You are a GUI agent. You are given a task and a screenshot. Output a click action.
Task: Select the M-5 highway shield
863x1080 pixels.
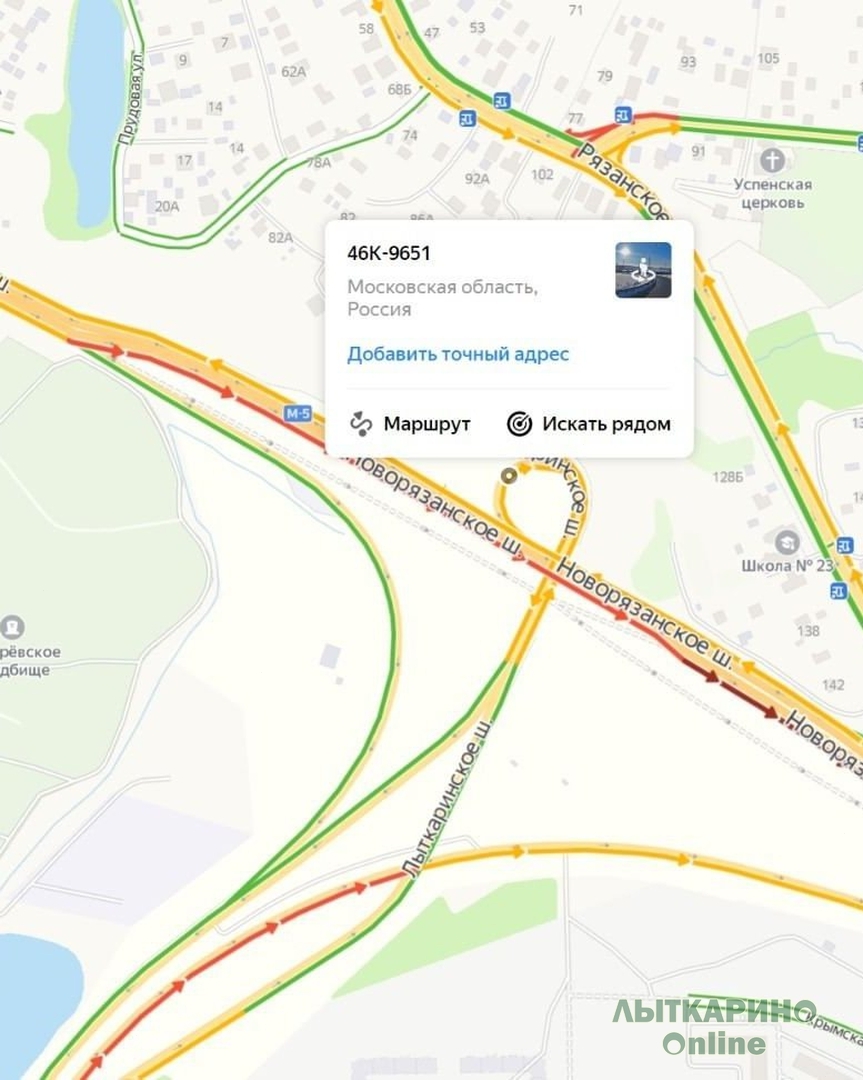pyautogui.click(x=298, y=413)
